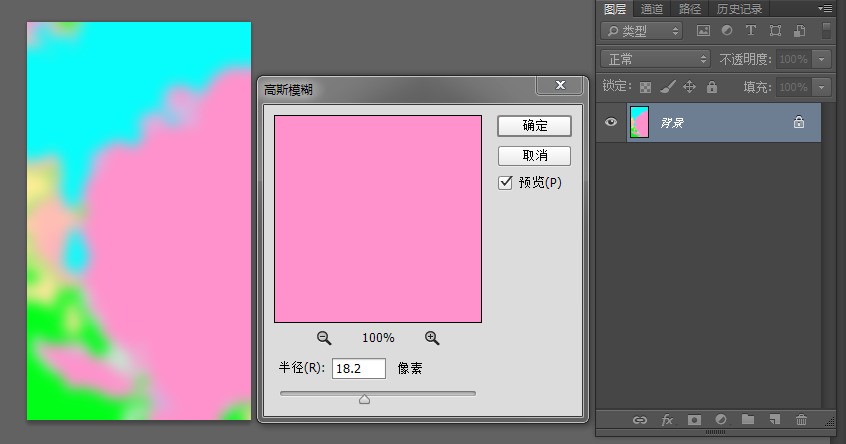846x444 pixels.
Task: Switch to the 历史记录 tab
Action: 739,9
